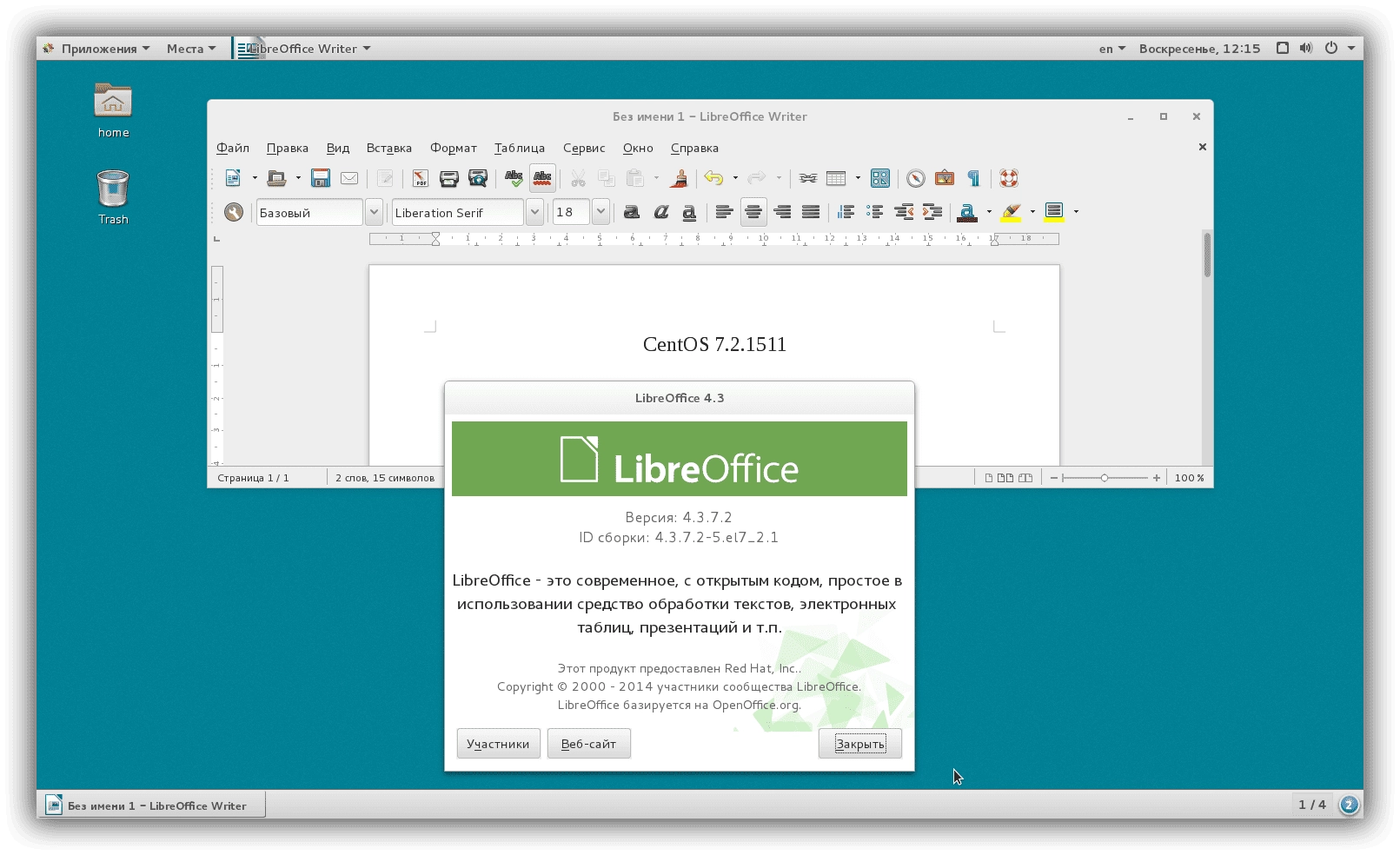Toggle underline formatting

689,212
